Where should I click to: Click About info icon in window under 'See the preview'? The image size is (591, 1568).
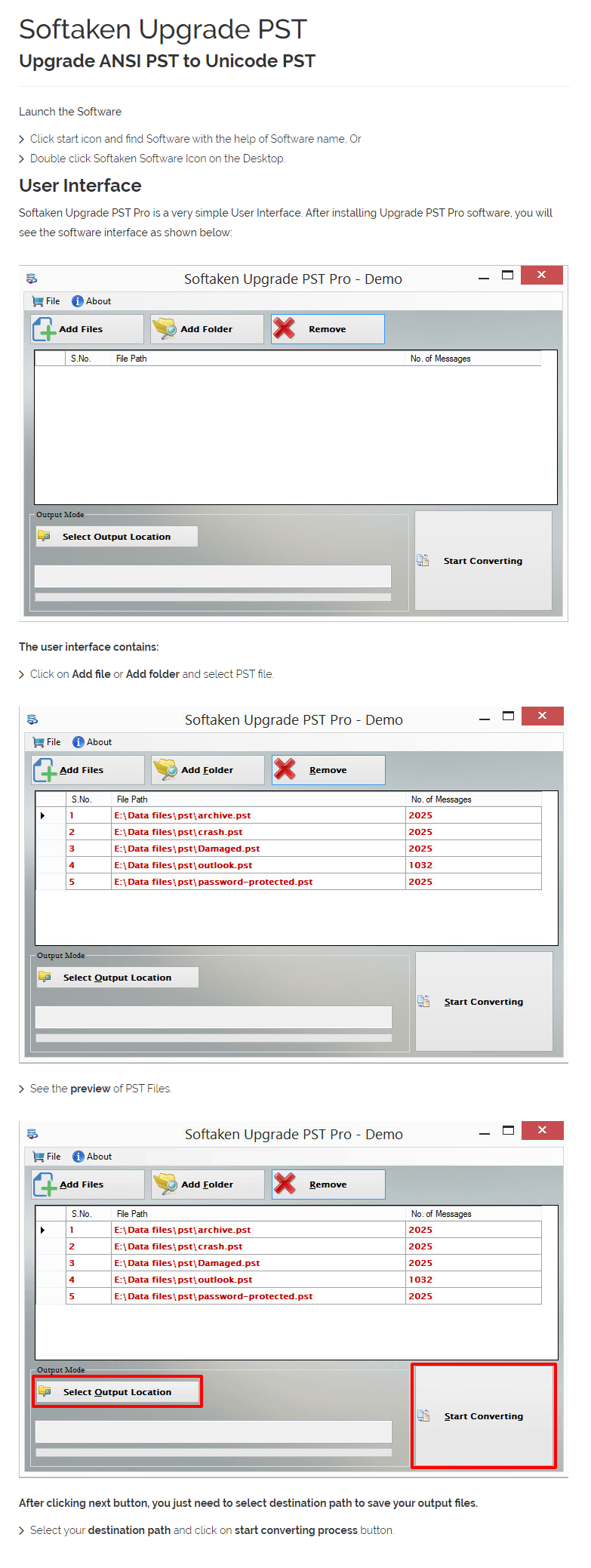78,1157
